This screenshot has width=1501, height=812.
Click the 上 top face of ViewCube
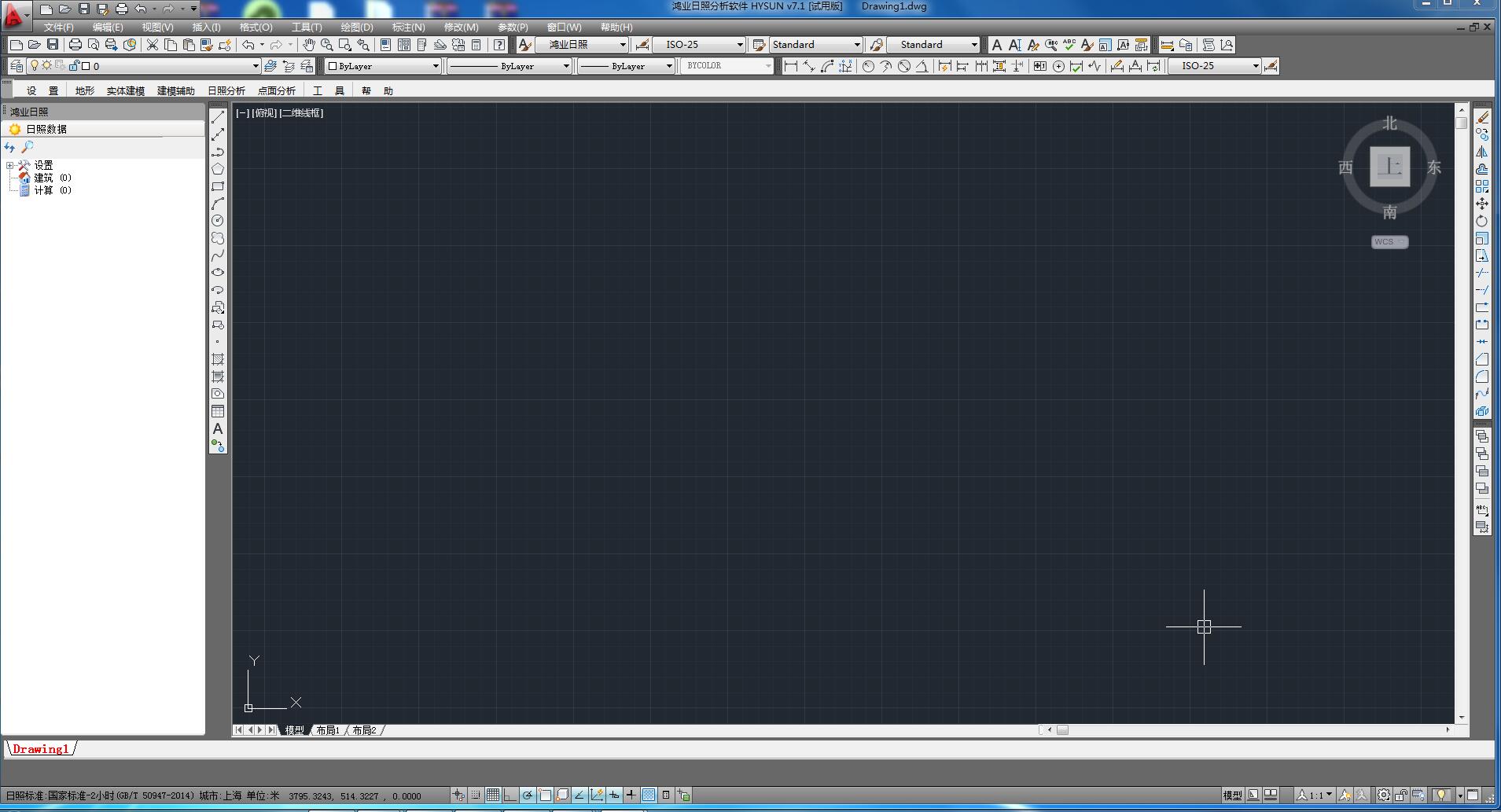click(x=1390, y=167)
